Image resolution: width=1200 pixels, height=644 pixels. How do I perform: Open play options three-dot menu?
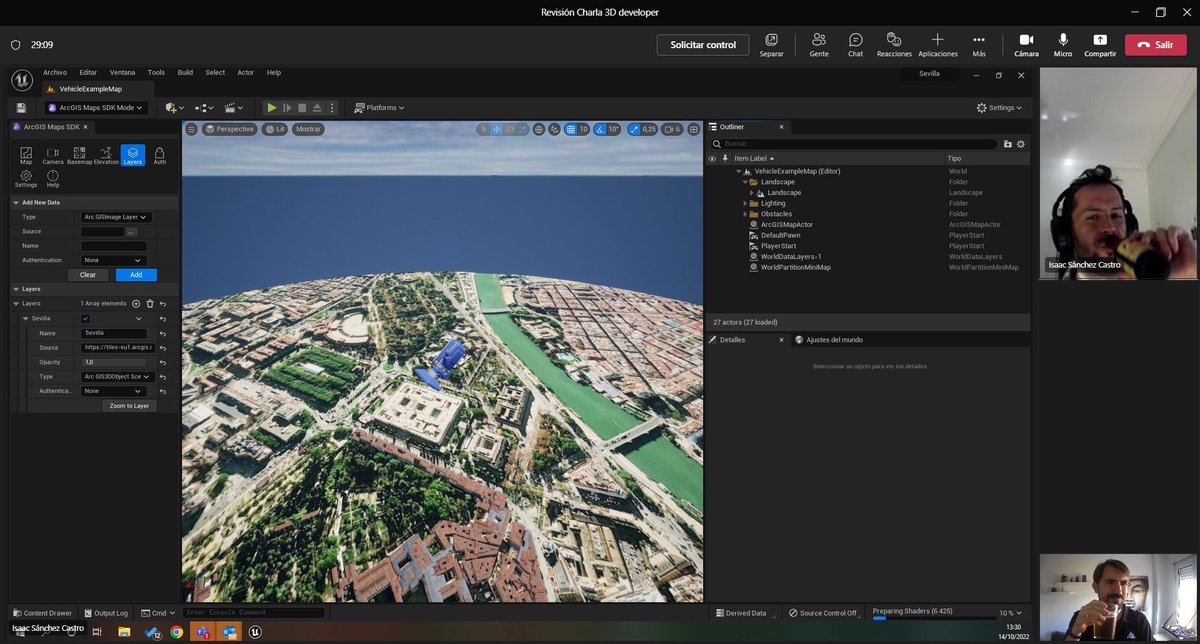tap(332, 107)
